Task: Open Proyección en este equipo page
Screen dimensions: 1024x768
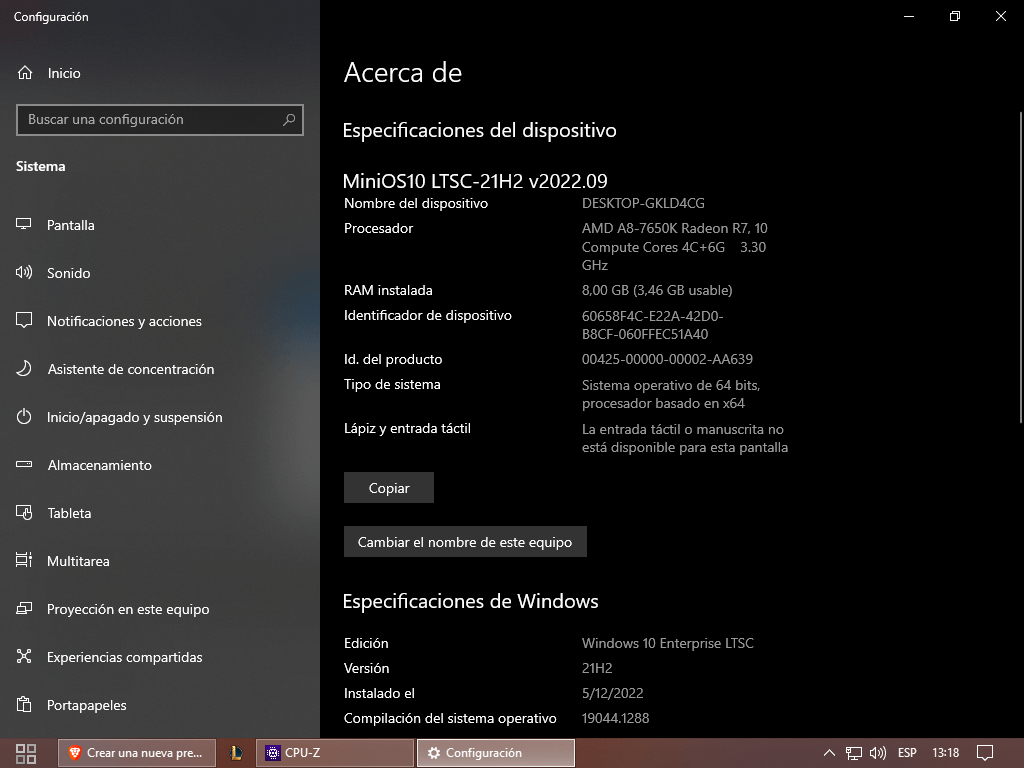Action: tap(160, 609)
